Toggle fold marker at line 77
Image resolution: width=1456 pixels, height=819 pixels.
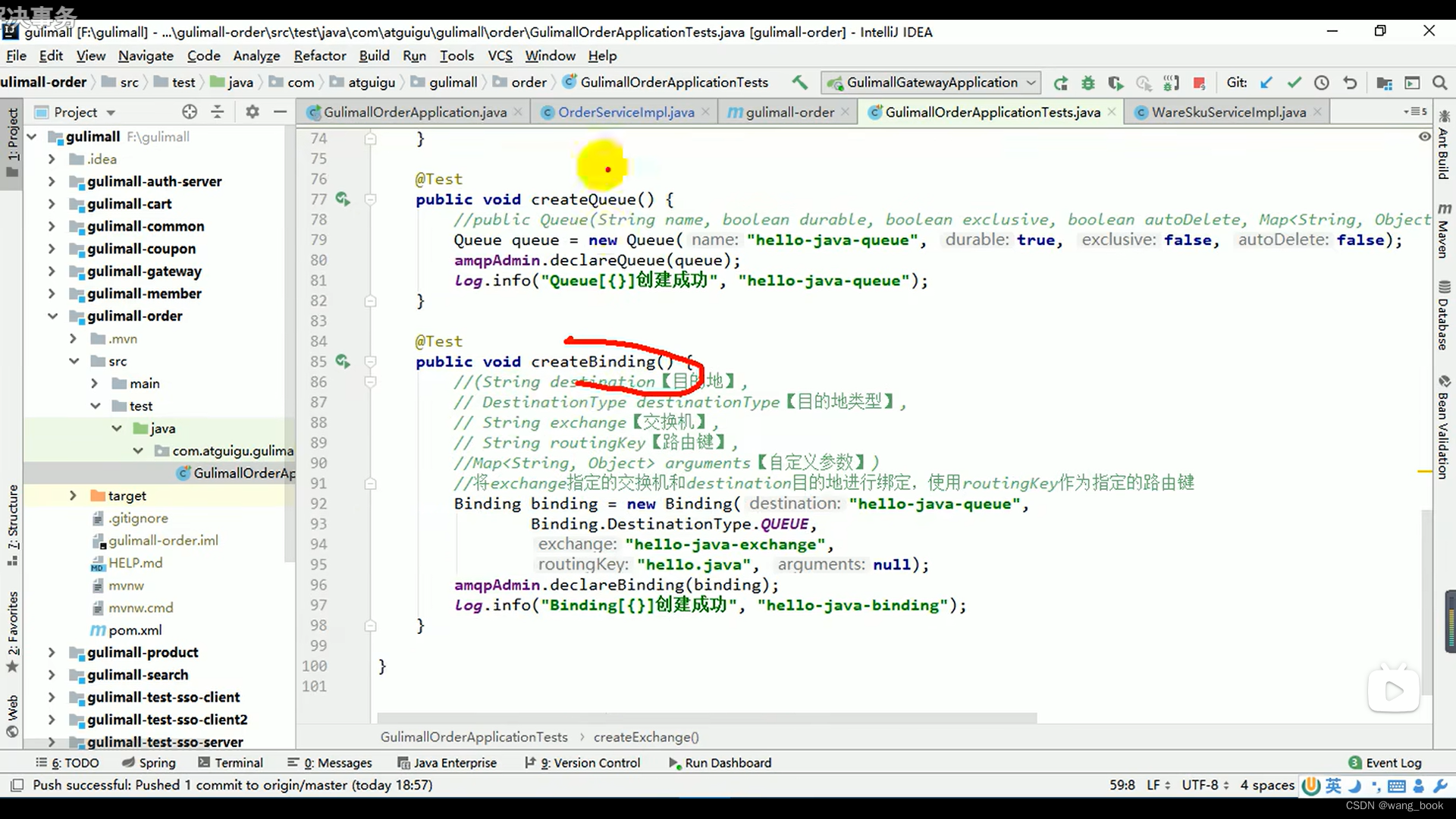coord(370,199)
